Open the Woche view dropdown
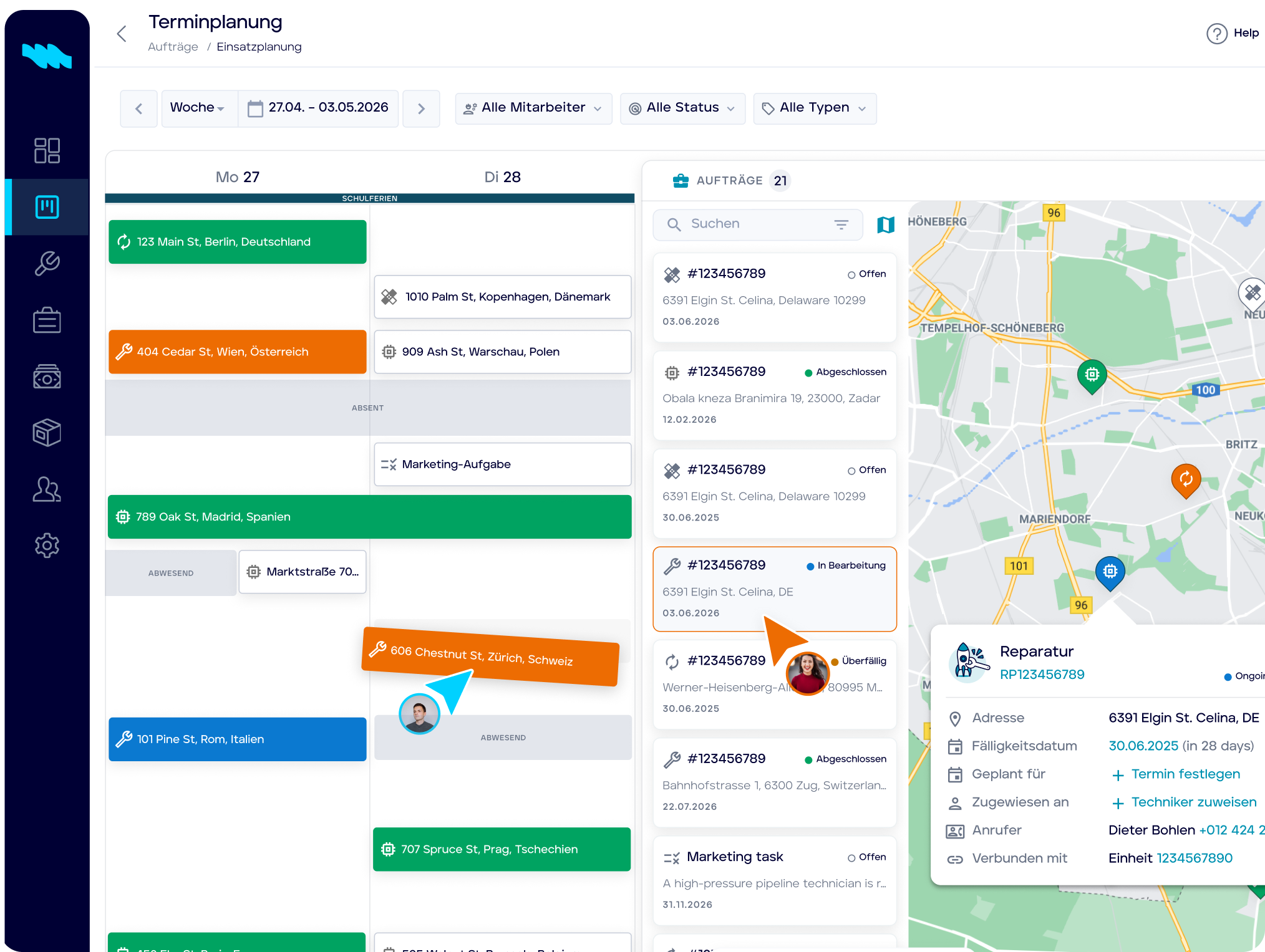The width and height of the screenshot is (1265, 952). coord(199,108)
